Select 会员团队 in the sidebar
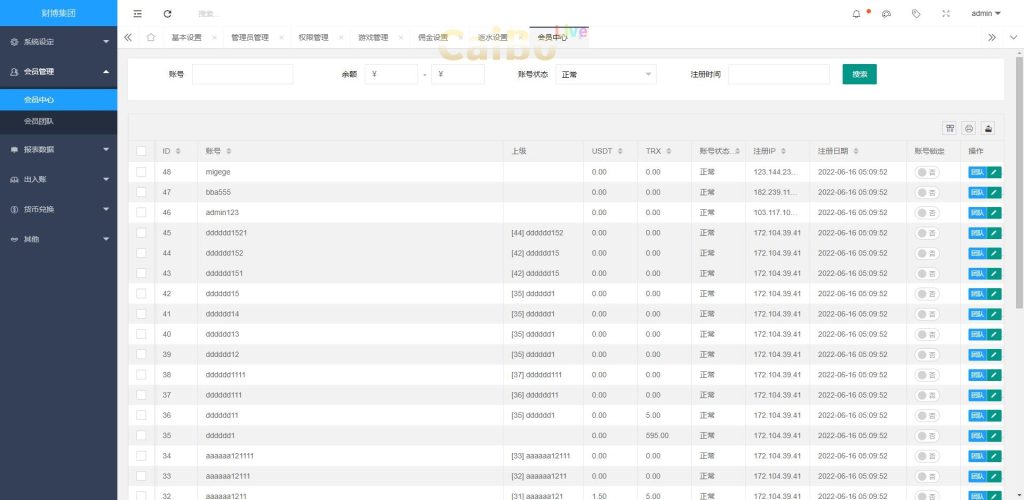This screenshot has width=1024, height=500. point(40,121)
